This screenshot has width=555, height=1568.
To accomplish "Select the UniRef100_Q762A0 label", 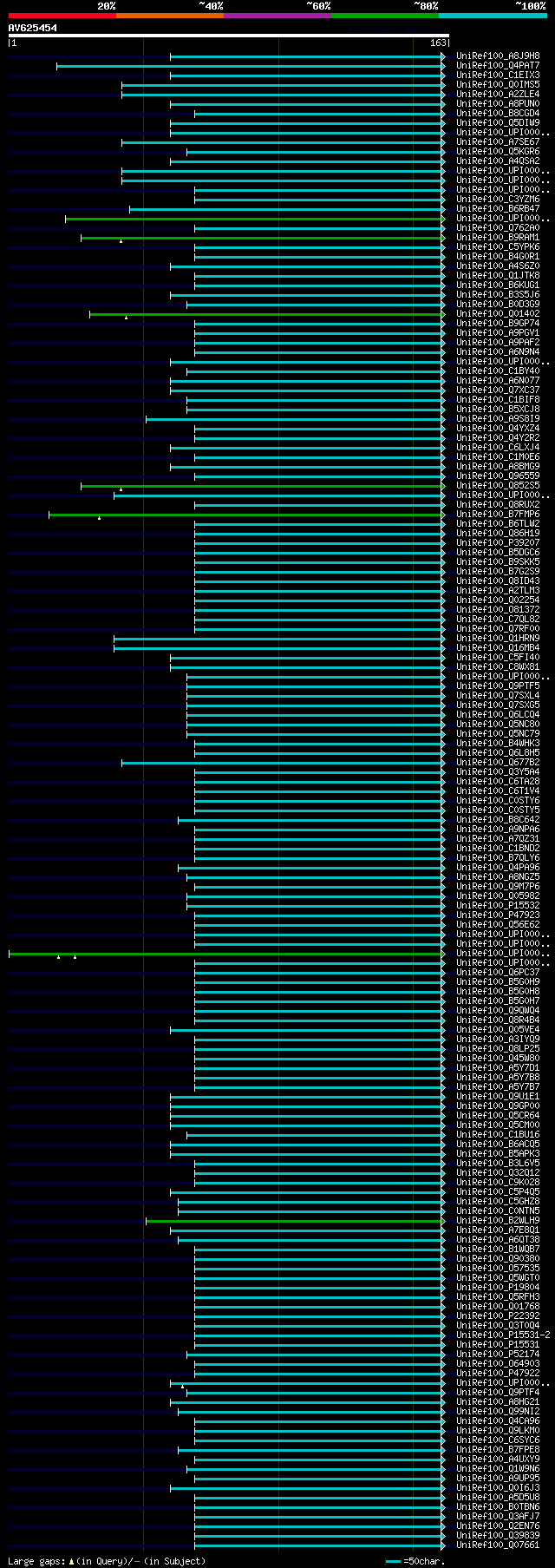I will 498,228.
